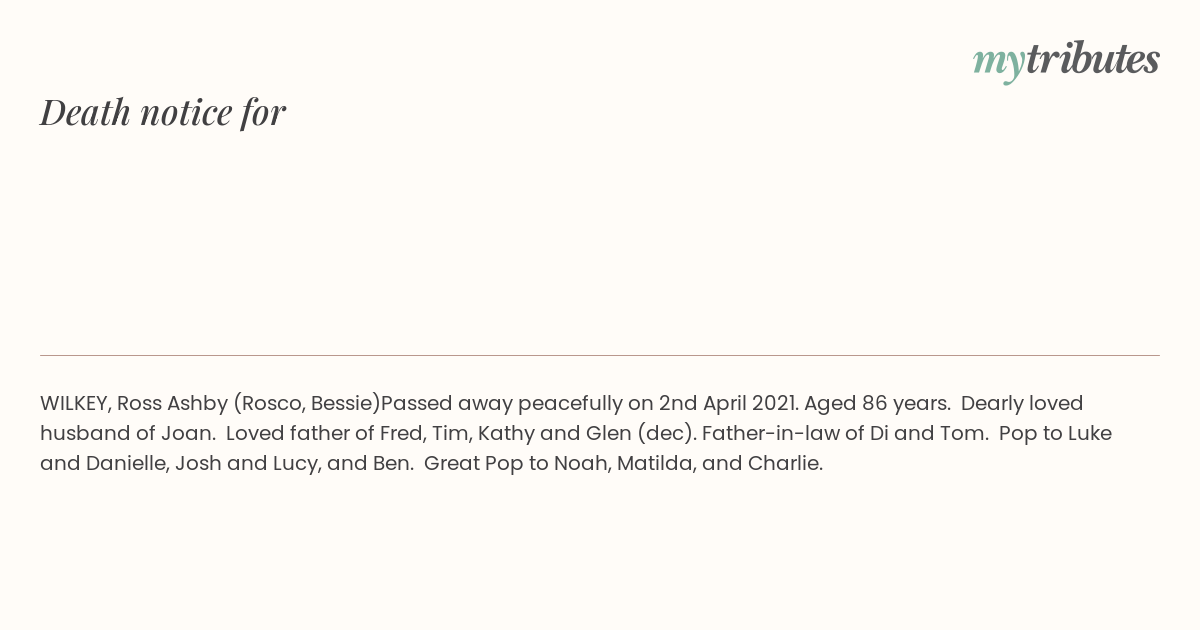Click the "tributes" word in the logo
This screenshot has width=1200, height=630.
point(1092,59)
